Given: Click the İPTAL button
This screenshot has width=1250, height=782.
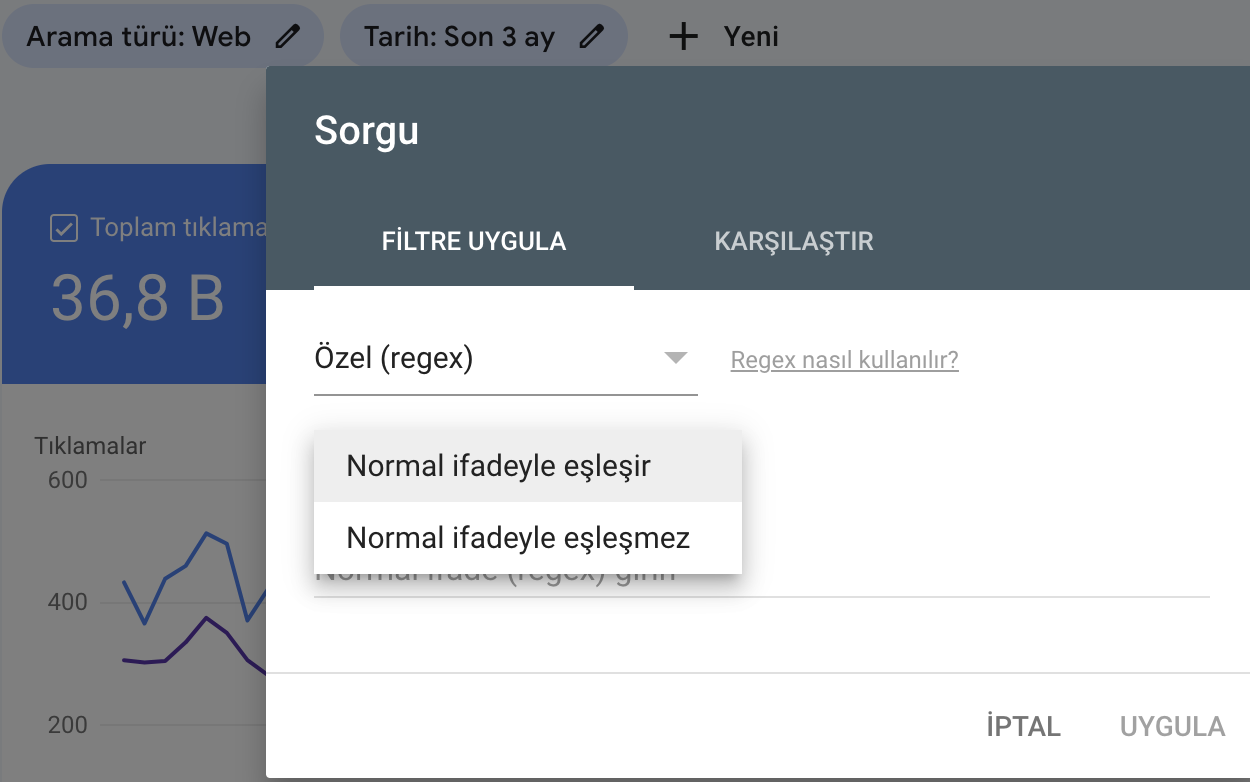Looking at the screenshot, I should (1022, 726).
